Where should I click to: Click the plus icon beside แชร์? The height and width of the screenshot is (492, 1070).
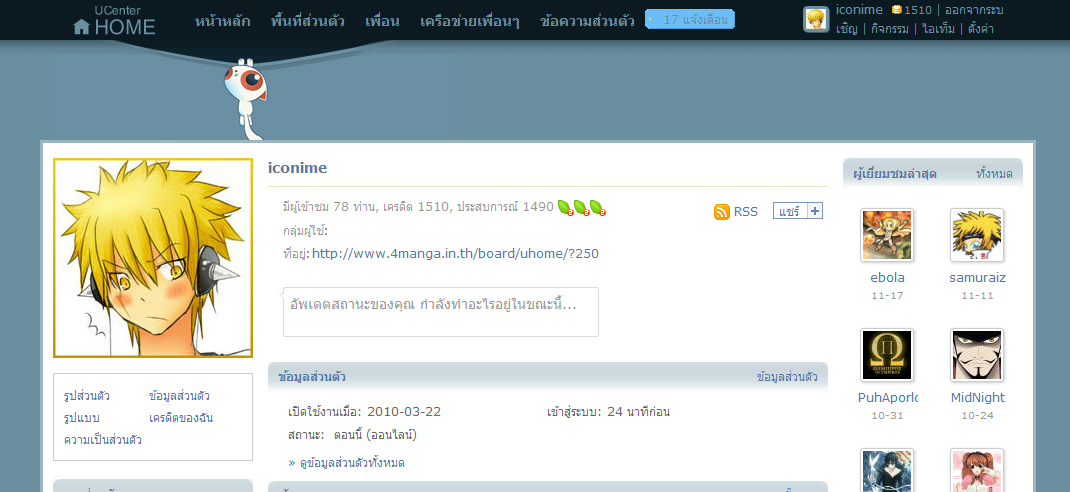coord(815,211)
